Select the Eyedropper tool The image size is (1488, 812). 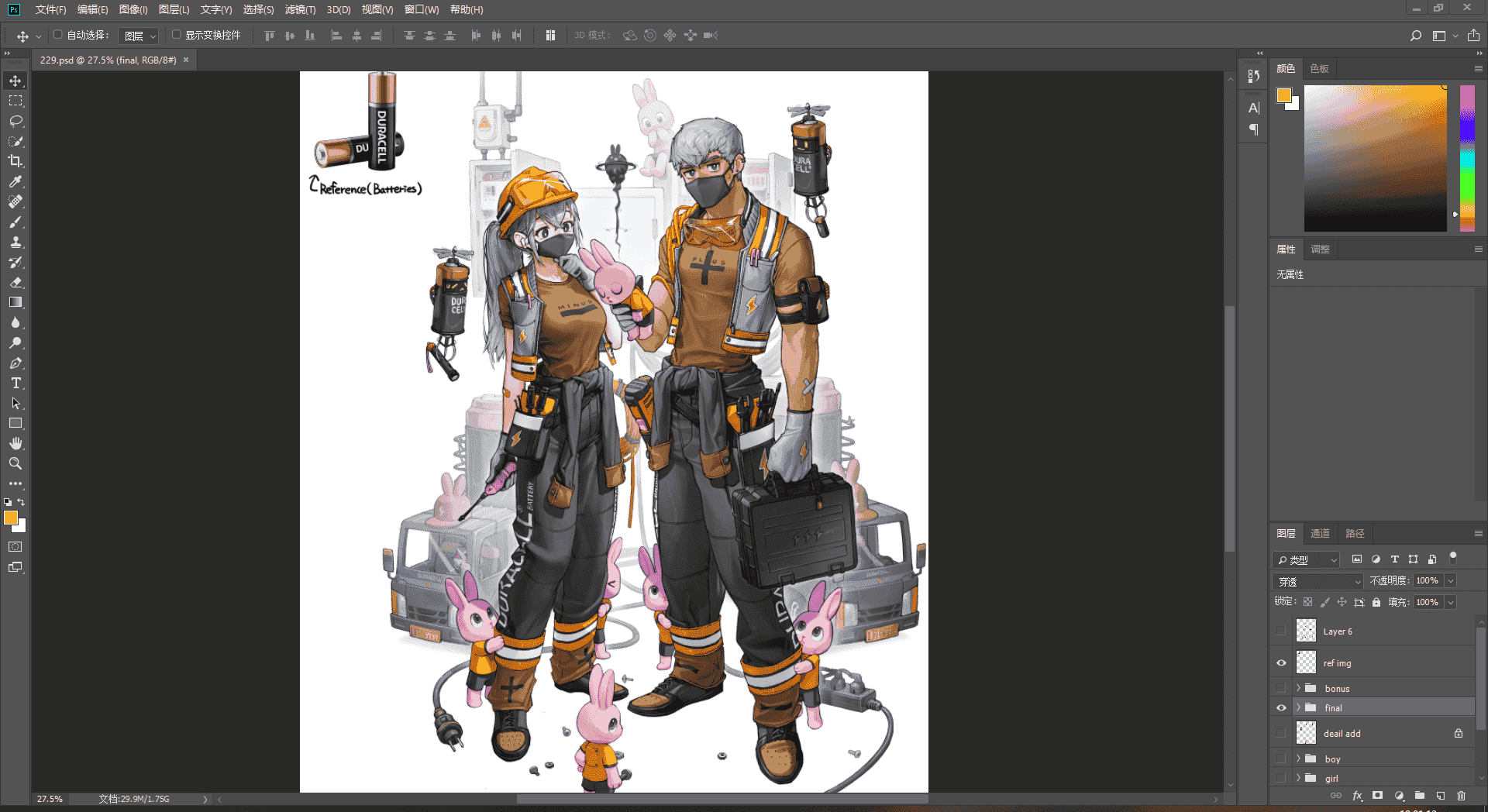[15, 181]
